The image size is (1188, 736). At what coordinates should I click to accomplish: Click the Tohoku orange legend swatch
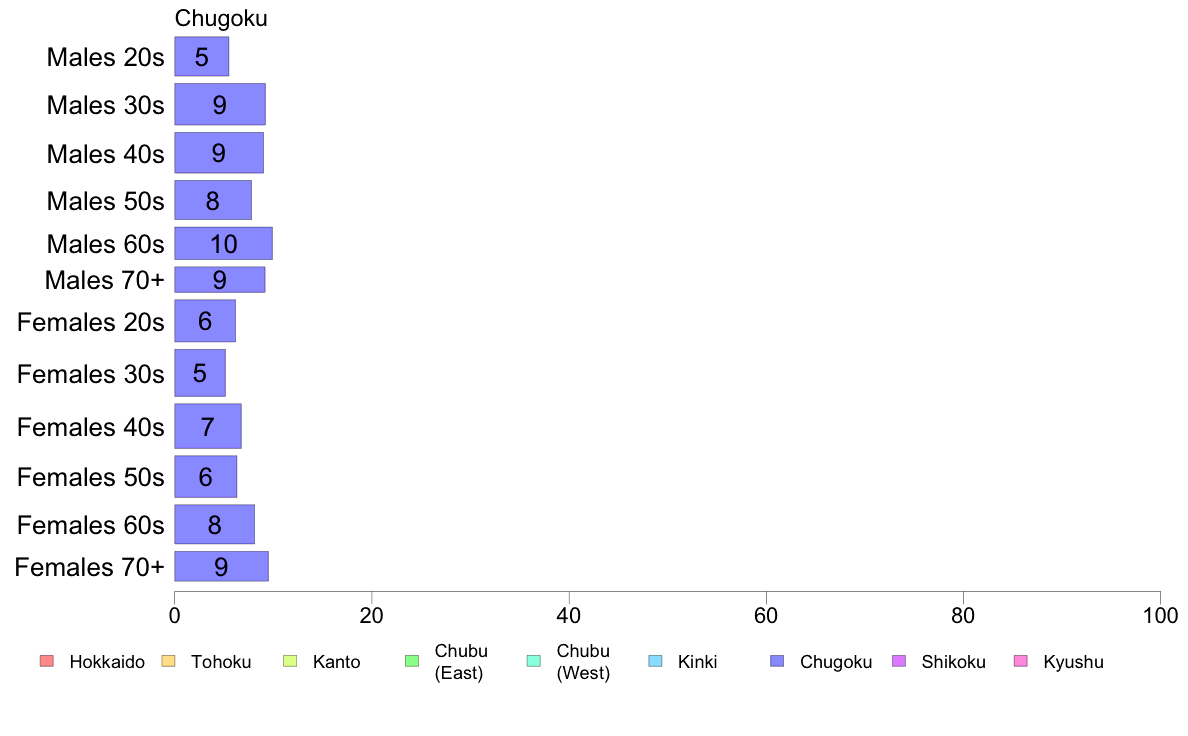pyautogui.click(x=168, y=661)
